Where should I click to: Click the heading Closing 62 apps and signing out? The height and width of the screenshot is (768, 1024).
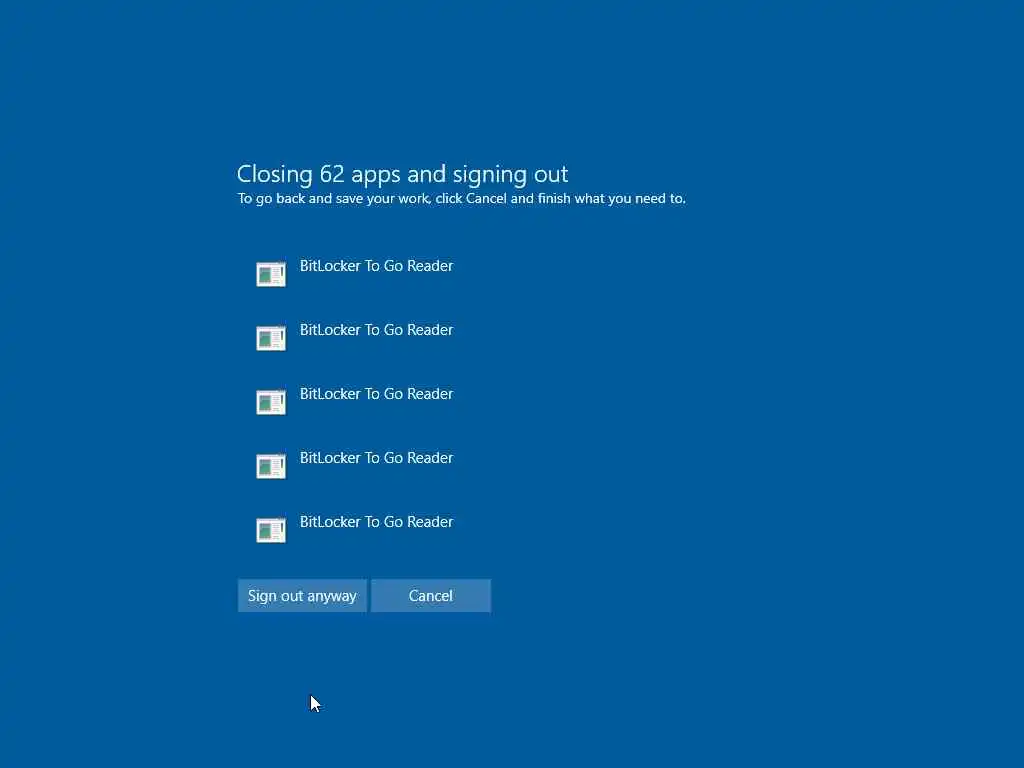point(402,174)
